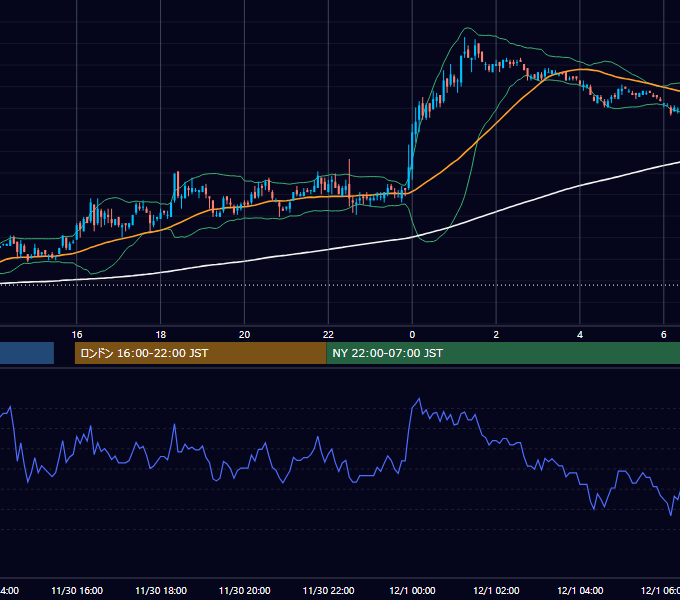Click the 11/30 20:00 time label
Viewport: 680px width, 600px height.
(245, 590)
